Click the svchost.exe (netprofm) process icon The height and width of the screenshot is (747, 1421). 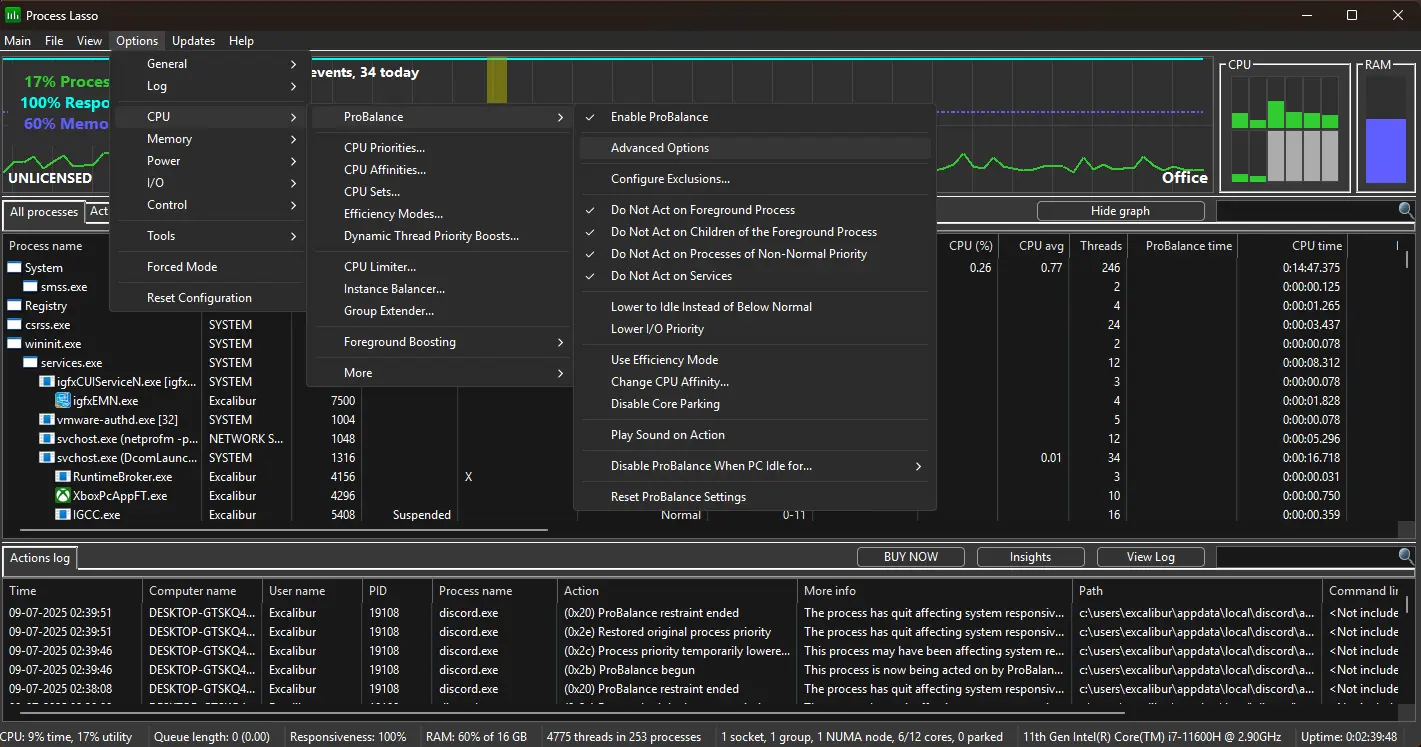[46, 439]
